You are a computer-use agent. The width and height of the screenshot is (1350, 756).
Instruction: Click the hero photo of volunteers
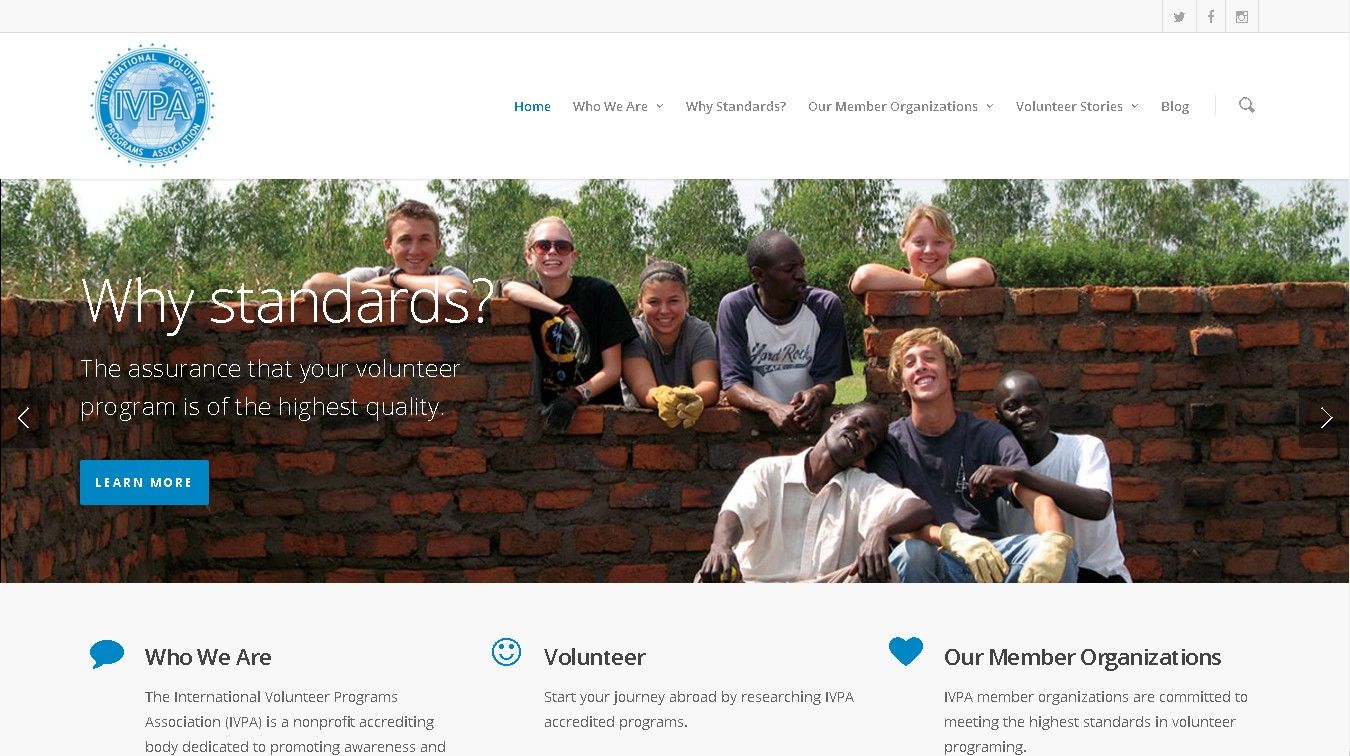coord(675,381)
